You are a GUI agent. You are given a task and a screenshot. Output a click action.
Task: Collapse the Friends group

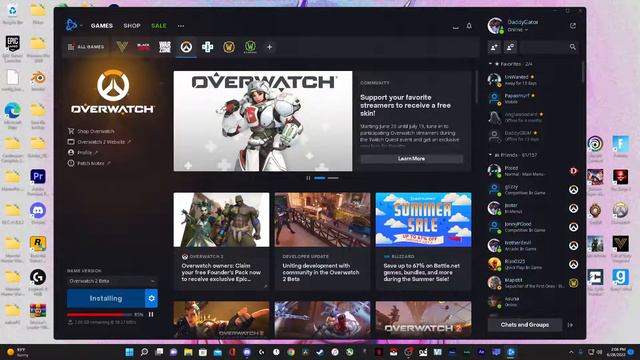tap(490, 155)
